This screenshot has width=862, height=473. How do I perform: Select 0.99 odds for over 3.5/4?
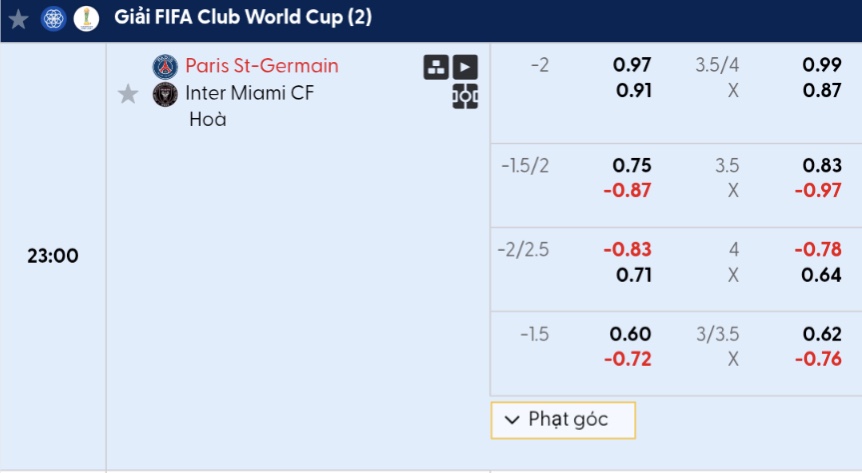[x=822, y=65]
